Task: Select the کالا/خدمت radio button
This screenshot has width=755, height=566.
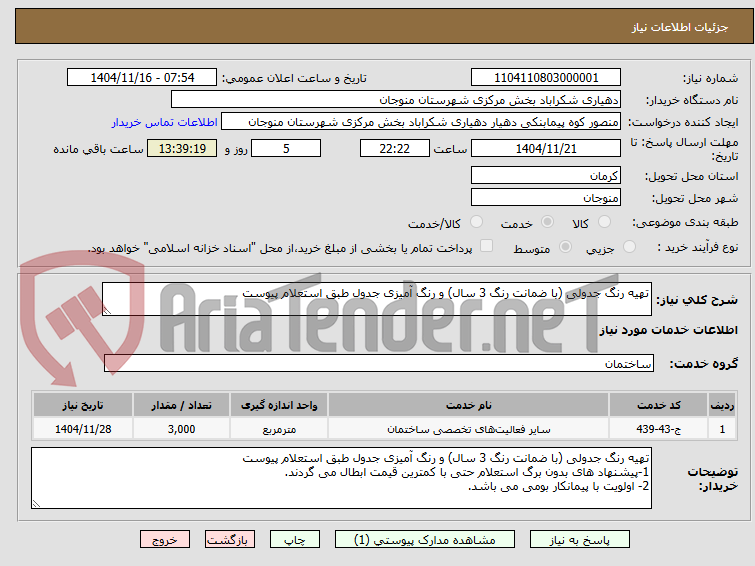Action: (476, 222)
